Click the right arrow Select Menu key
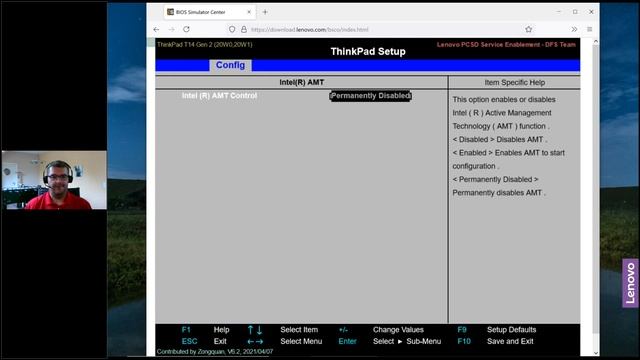 point(259,342)
